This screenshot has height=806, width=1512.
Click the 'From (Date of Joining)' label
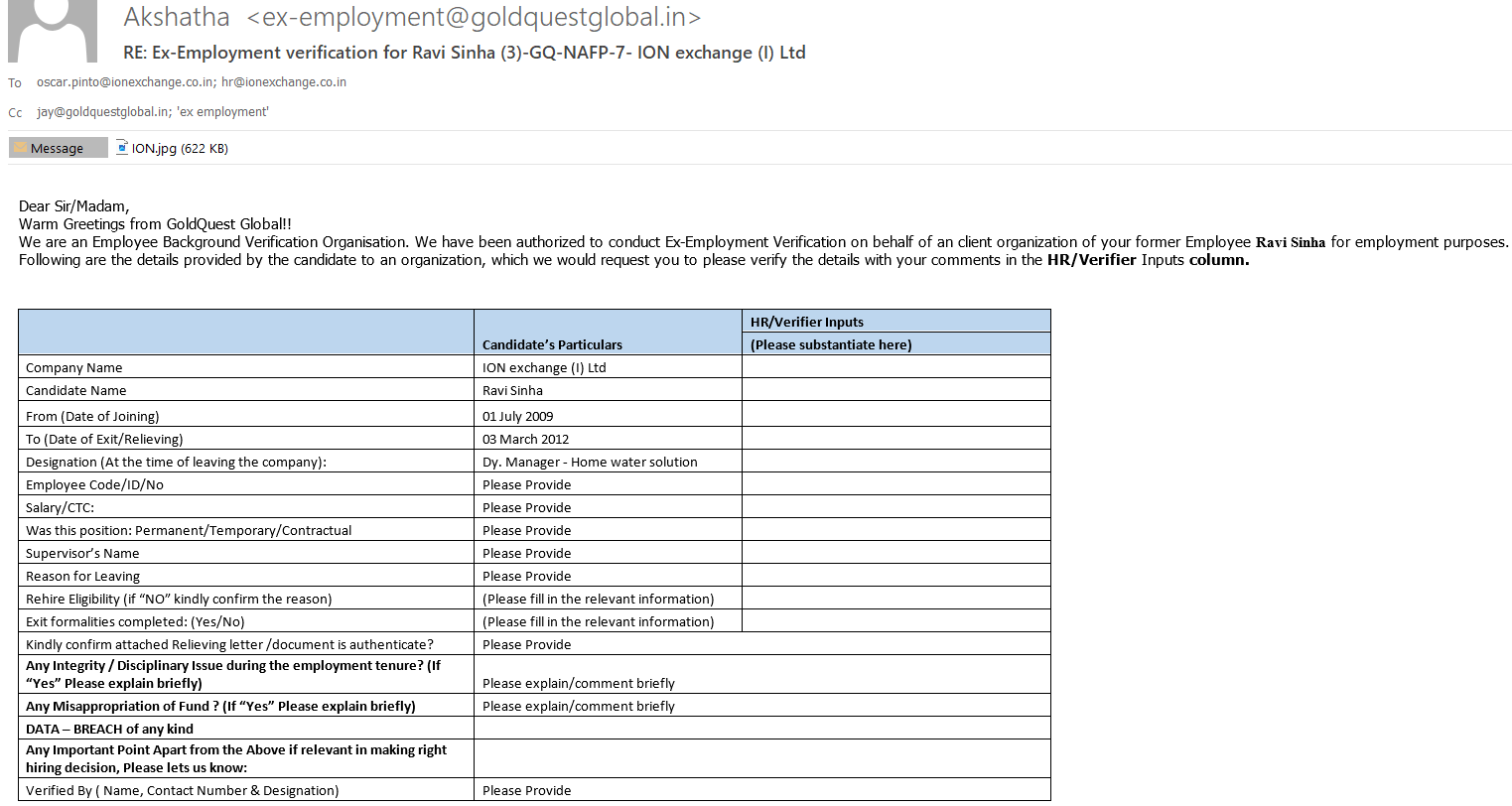(92, 416)
